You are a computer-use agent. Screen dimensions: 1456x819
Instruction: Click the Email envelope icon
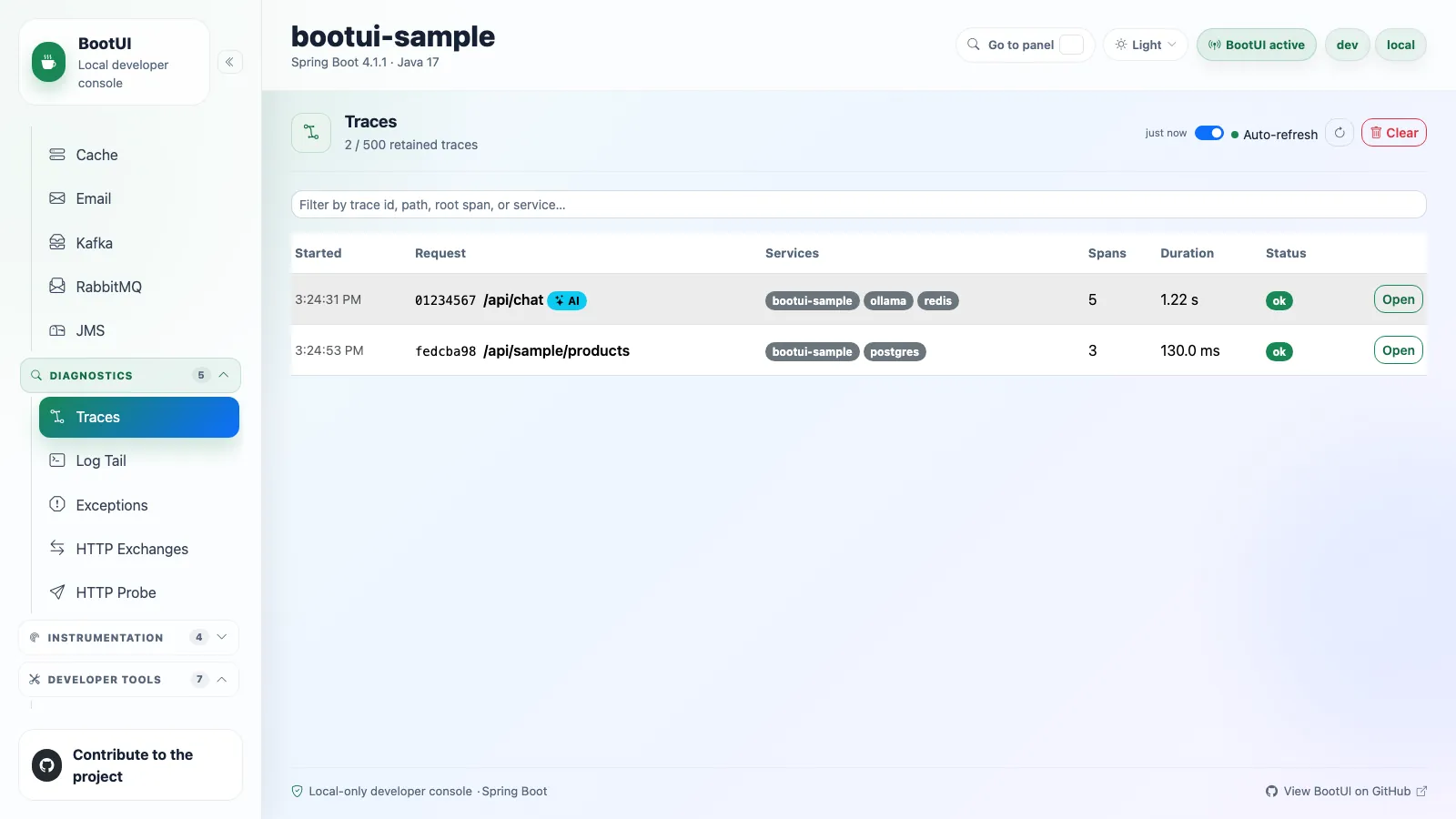[x=57, y=198]
